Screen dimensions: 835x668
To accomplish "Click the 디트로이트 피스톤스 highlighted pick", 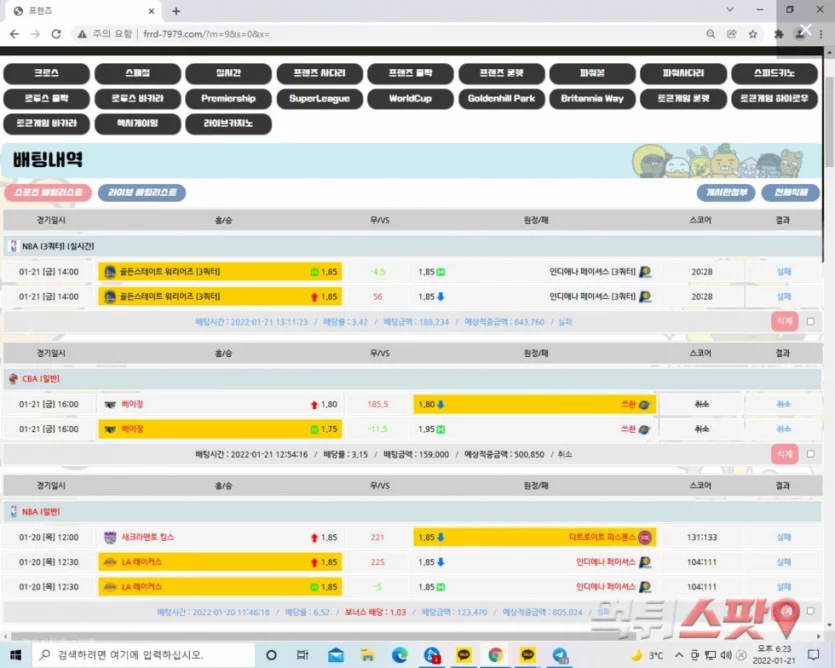I will click(535, 537).
